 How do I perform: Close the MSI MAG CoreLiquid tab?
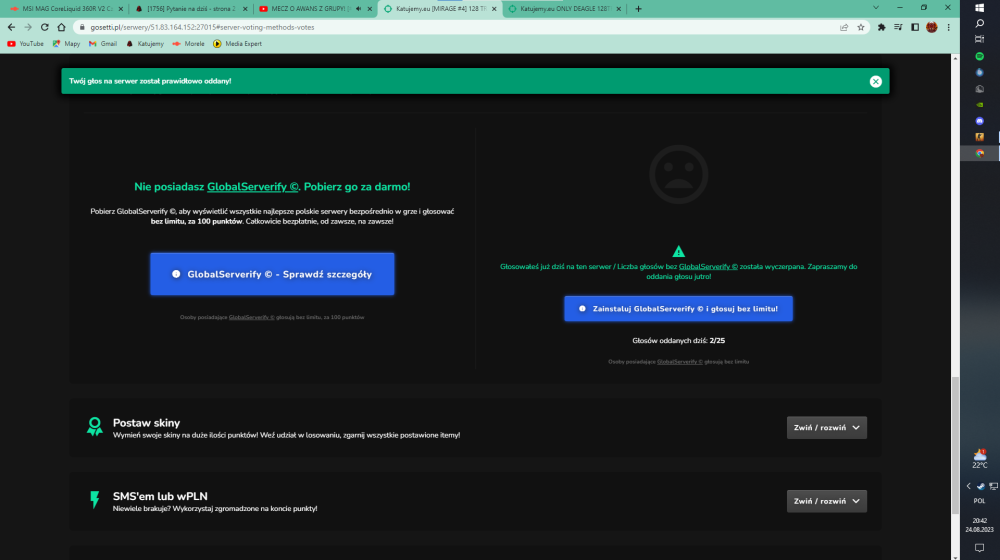click(x=121, y=9)
